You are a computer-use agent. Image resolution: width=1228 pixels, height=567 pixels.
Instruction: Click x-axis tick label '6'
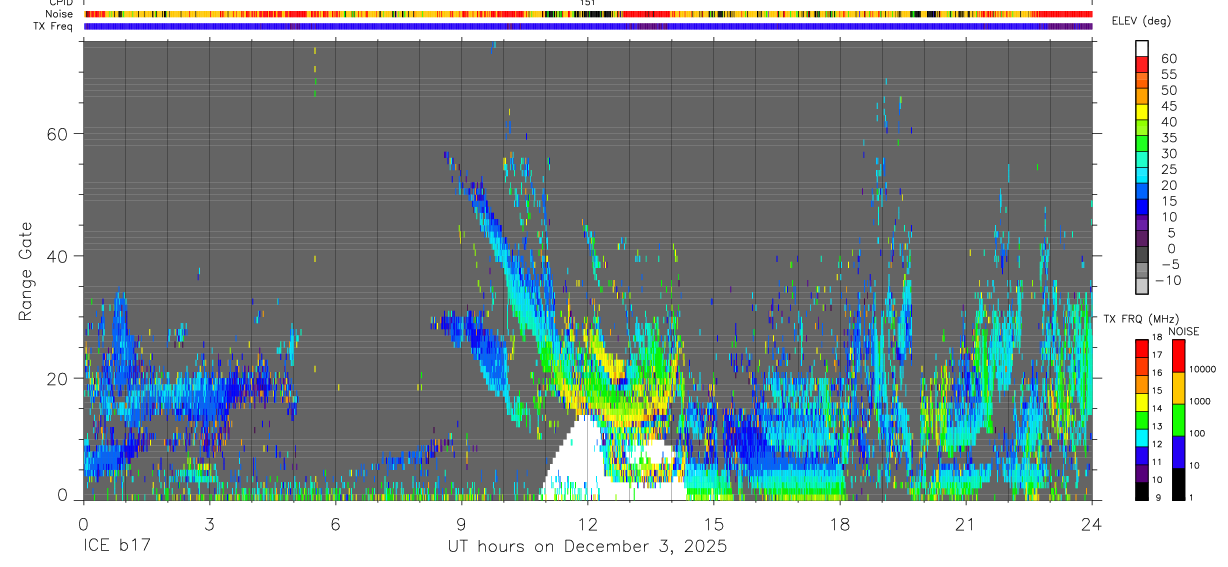[335, 523]
